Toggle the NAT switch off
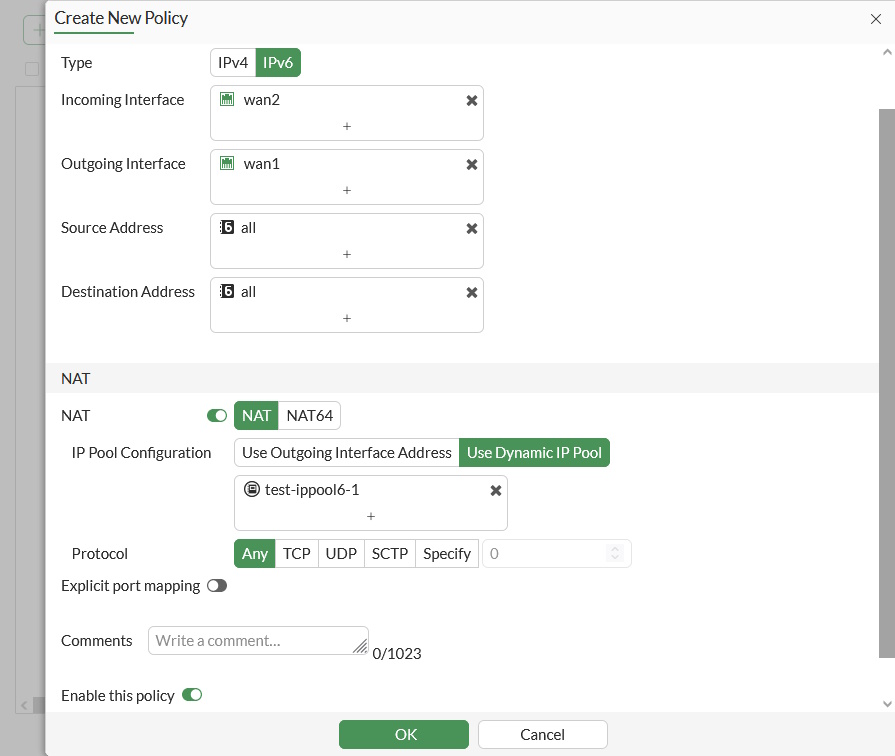895x756 pixels. [x=217, y=415]
